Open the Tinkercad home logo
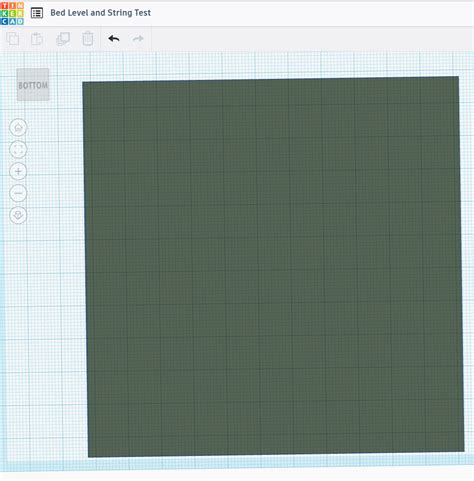Image resolution: width=474 pixels, height=481 pixels. coord(12,13)
